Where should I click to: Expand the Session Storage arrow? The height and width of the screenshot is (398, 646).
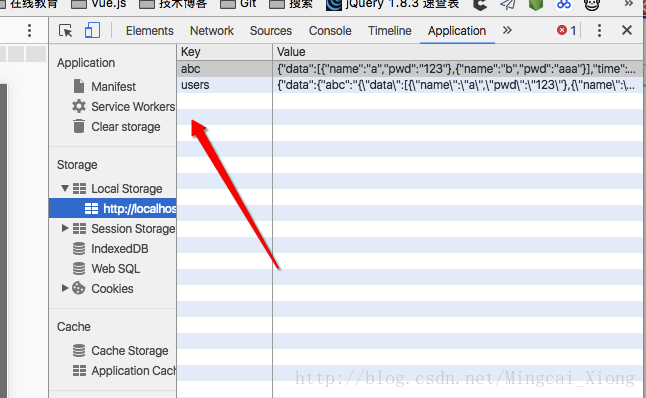point(65,228)
